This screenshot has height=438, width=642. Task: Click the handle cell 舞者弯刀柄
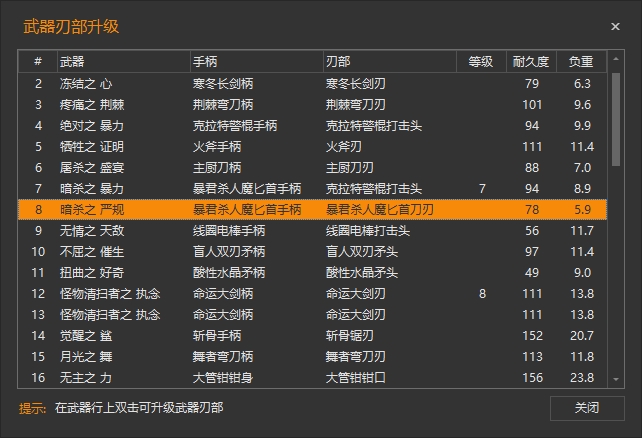pyautogui.click(x=223, y=357)
